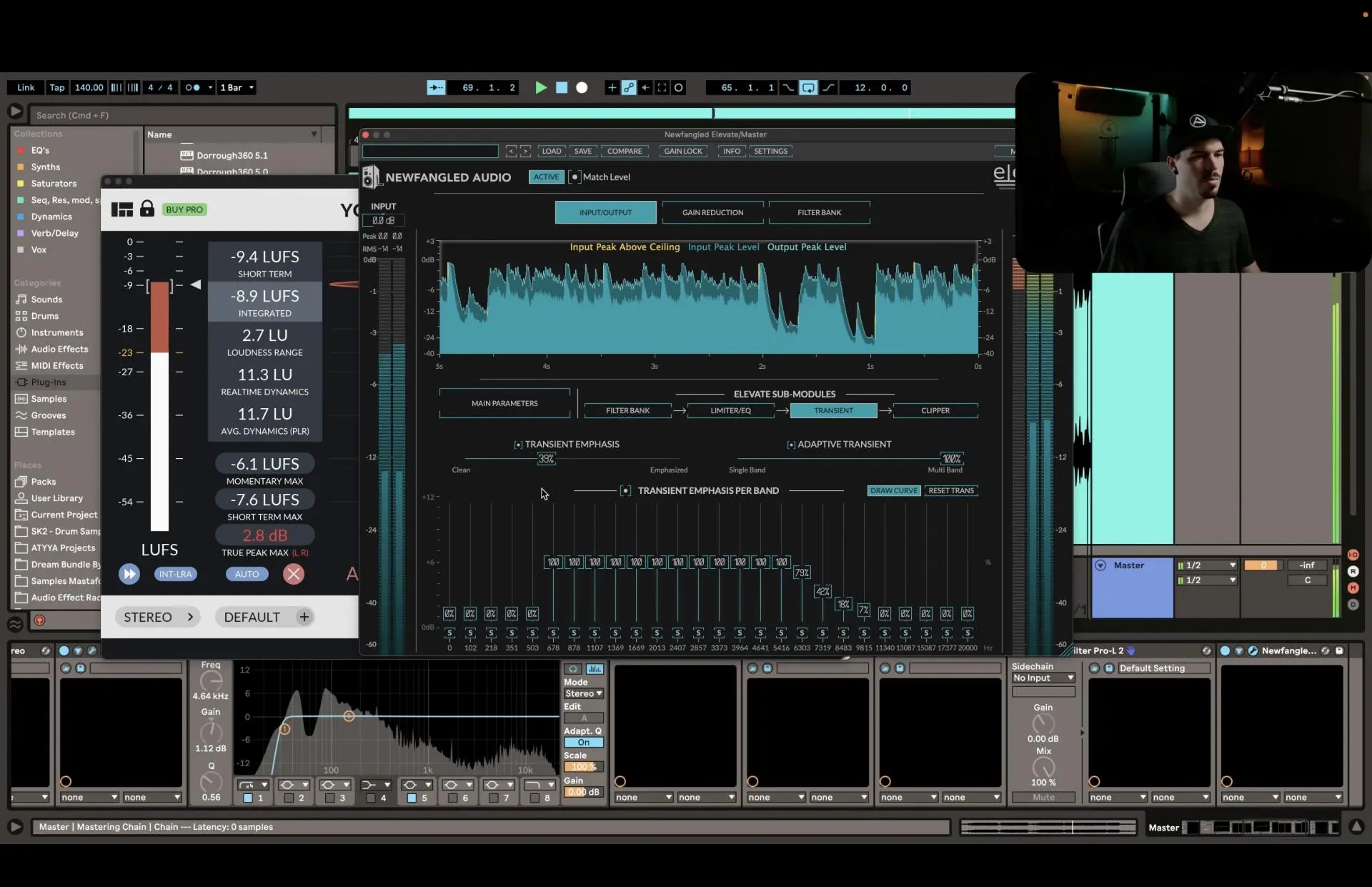Click the red X reset button in loudness meter
Viewport: 1372px width, 887px height.
click(x=293, y=574)
